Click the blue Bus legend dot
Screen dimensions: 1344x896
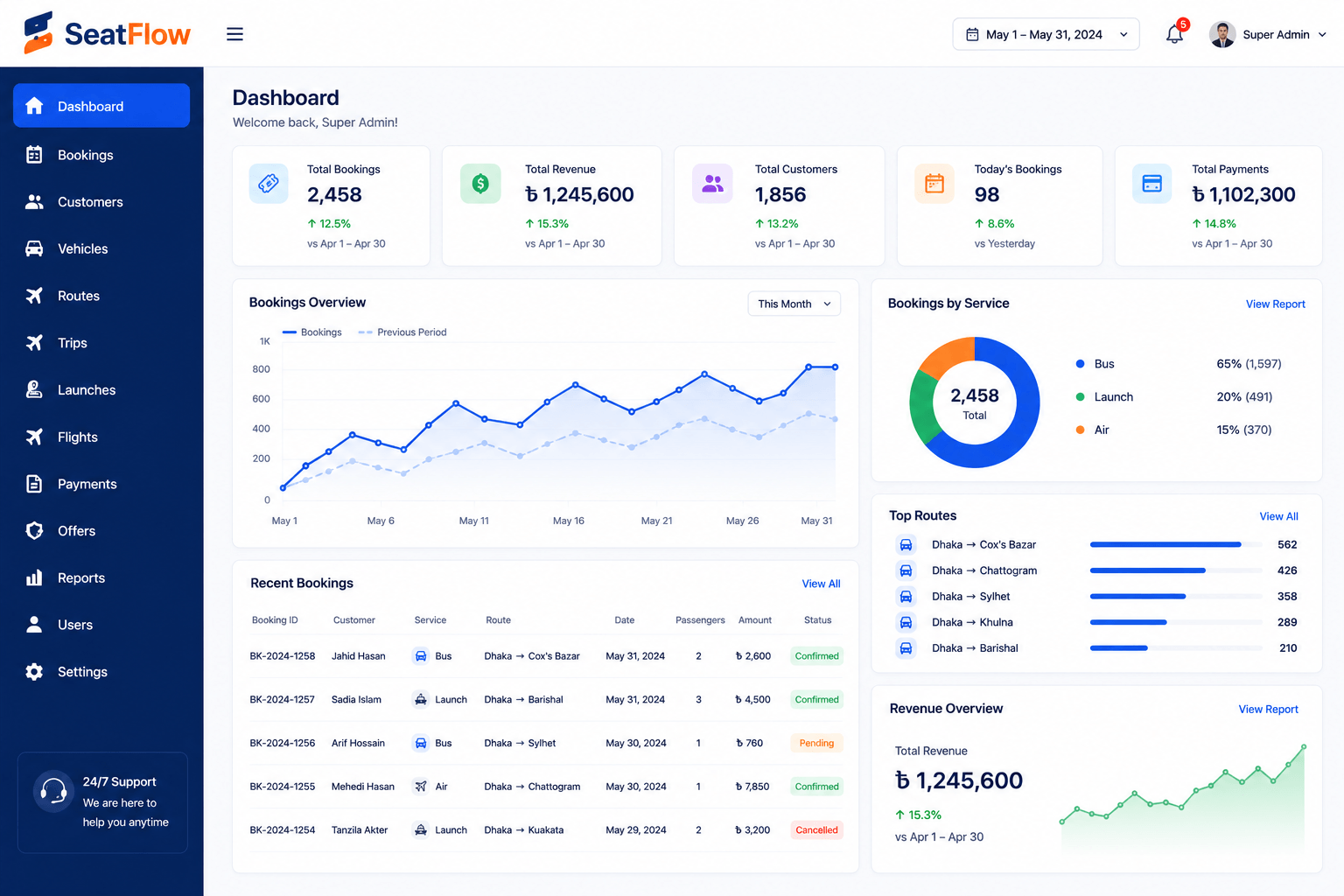click(x=1080, y=364)
